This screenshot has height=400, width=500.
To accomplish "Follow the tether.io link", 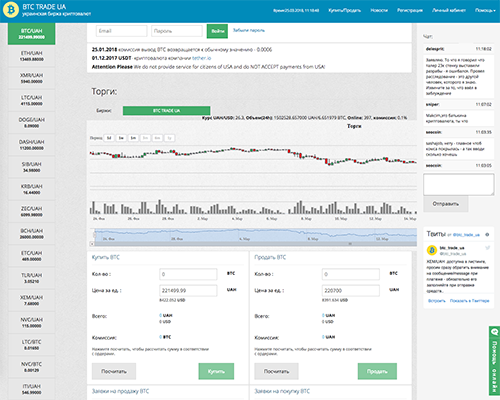I will point(202,58).
